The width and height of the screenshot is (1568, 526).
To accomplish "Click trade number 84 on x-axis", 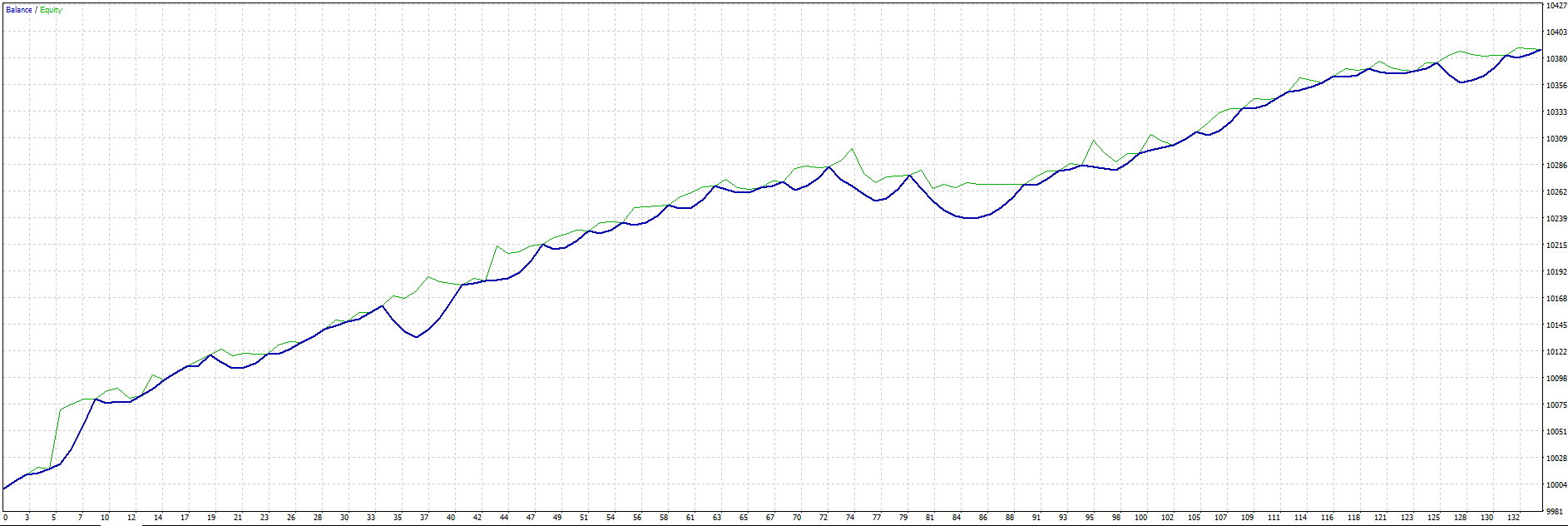I will pos(957,518).
